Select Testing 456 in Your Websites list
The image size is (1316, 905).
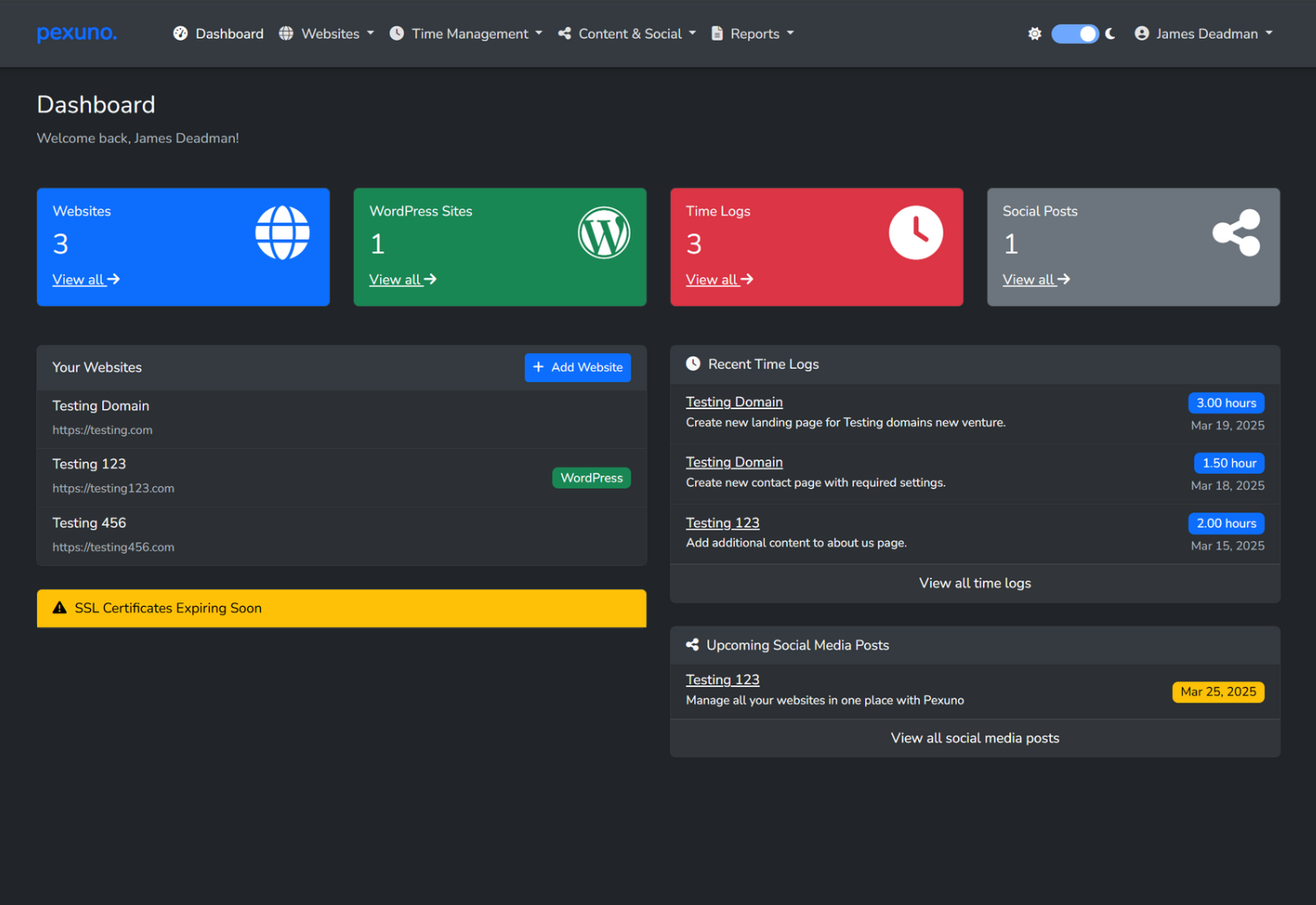coord(341,535)
